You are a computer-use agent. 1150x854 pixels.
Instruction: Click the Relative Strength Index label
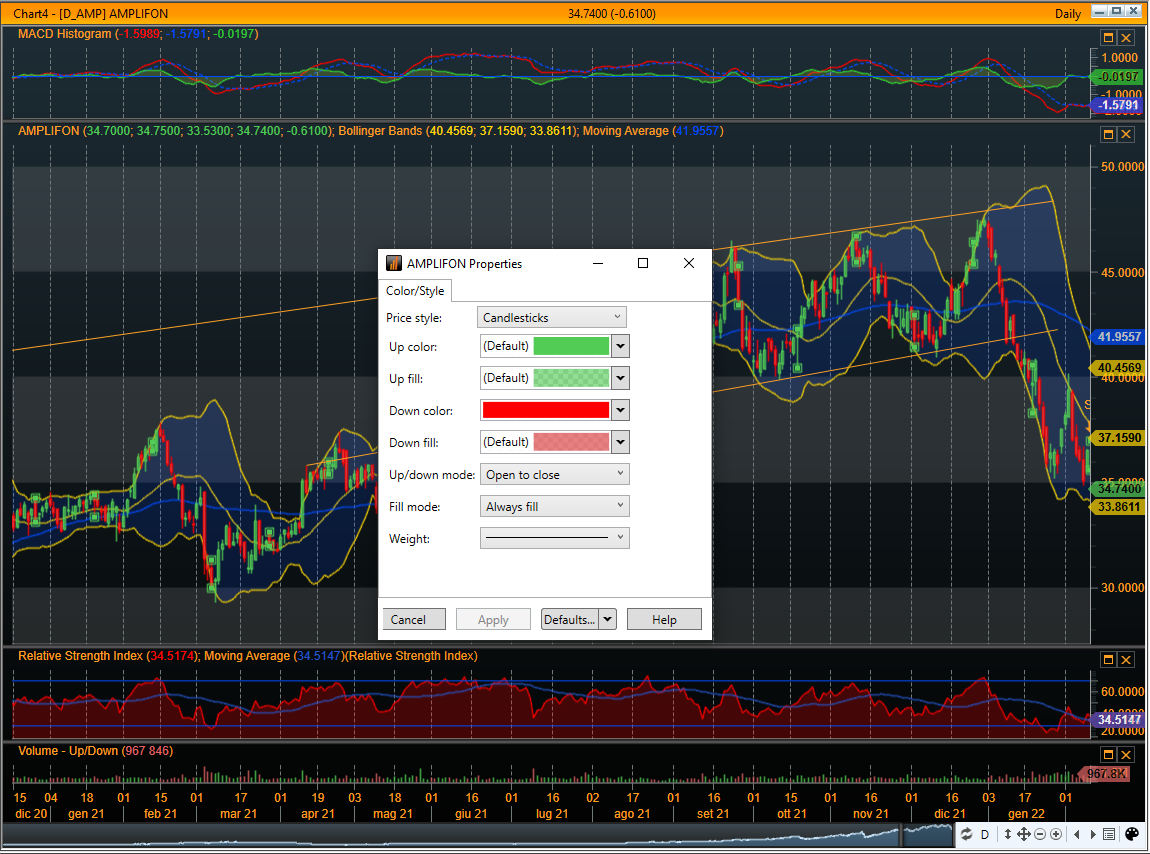[x=80, y=656]
